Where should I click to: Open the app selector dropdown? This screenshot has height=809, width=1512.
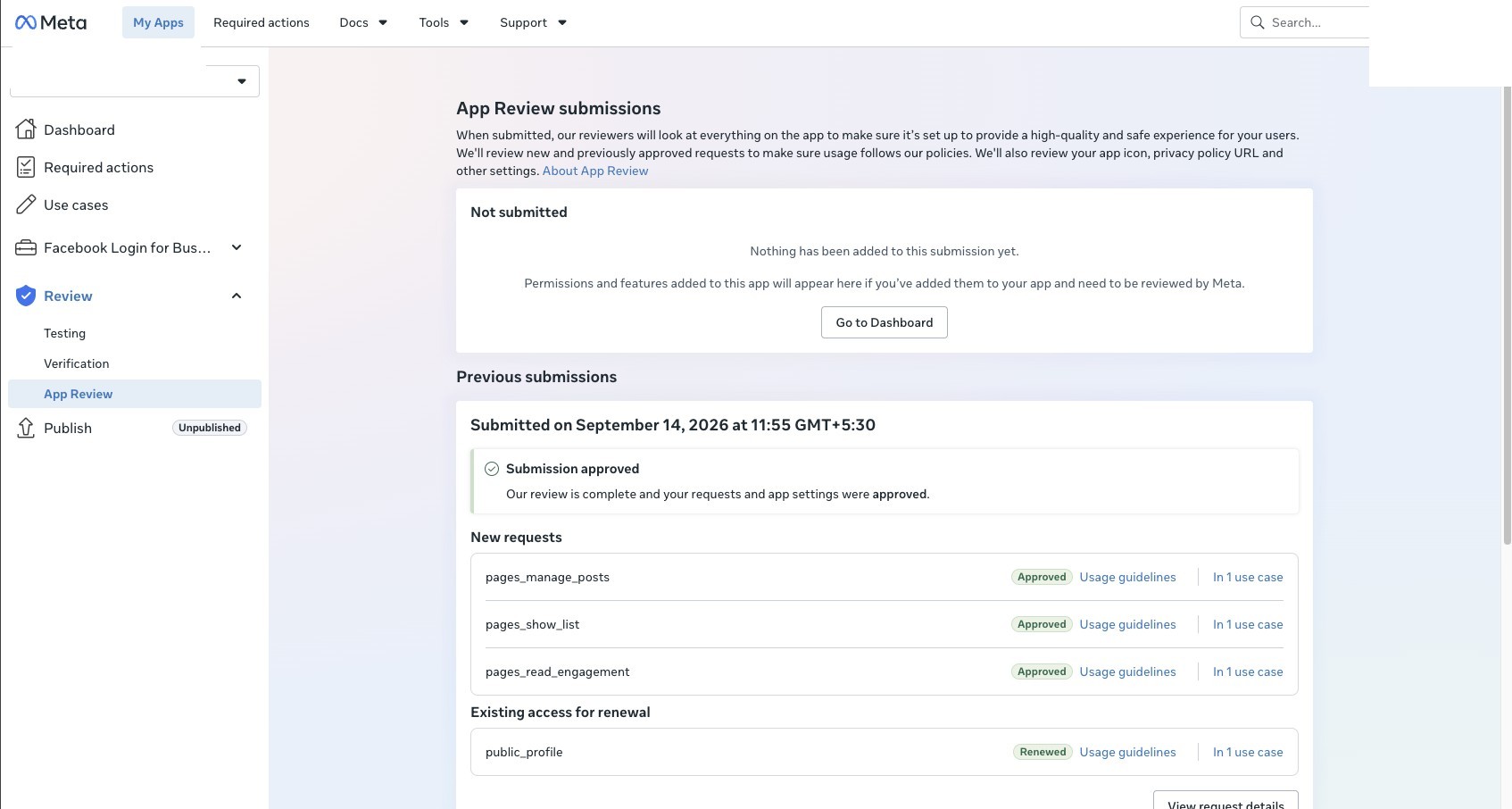pos(135,81)
